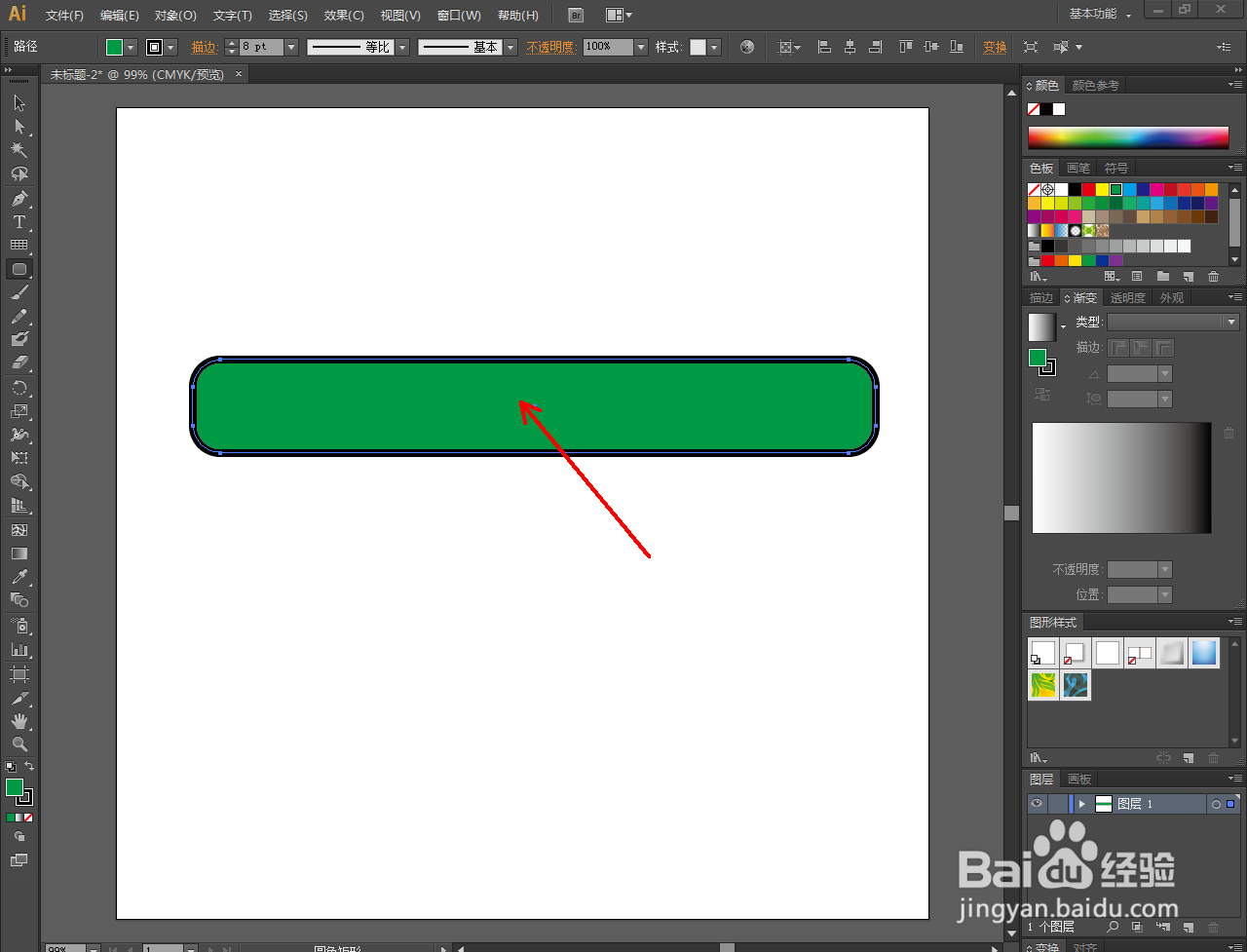The width and height of the screenshot is (1247, 952).
Task: Select the Type tool
Action: pyautogui.click(x=19, y=222)
